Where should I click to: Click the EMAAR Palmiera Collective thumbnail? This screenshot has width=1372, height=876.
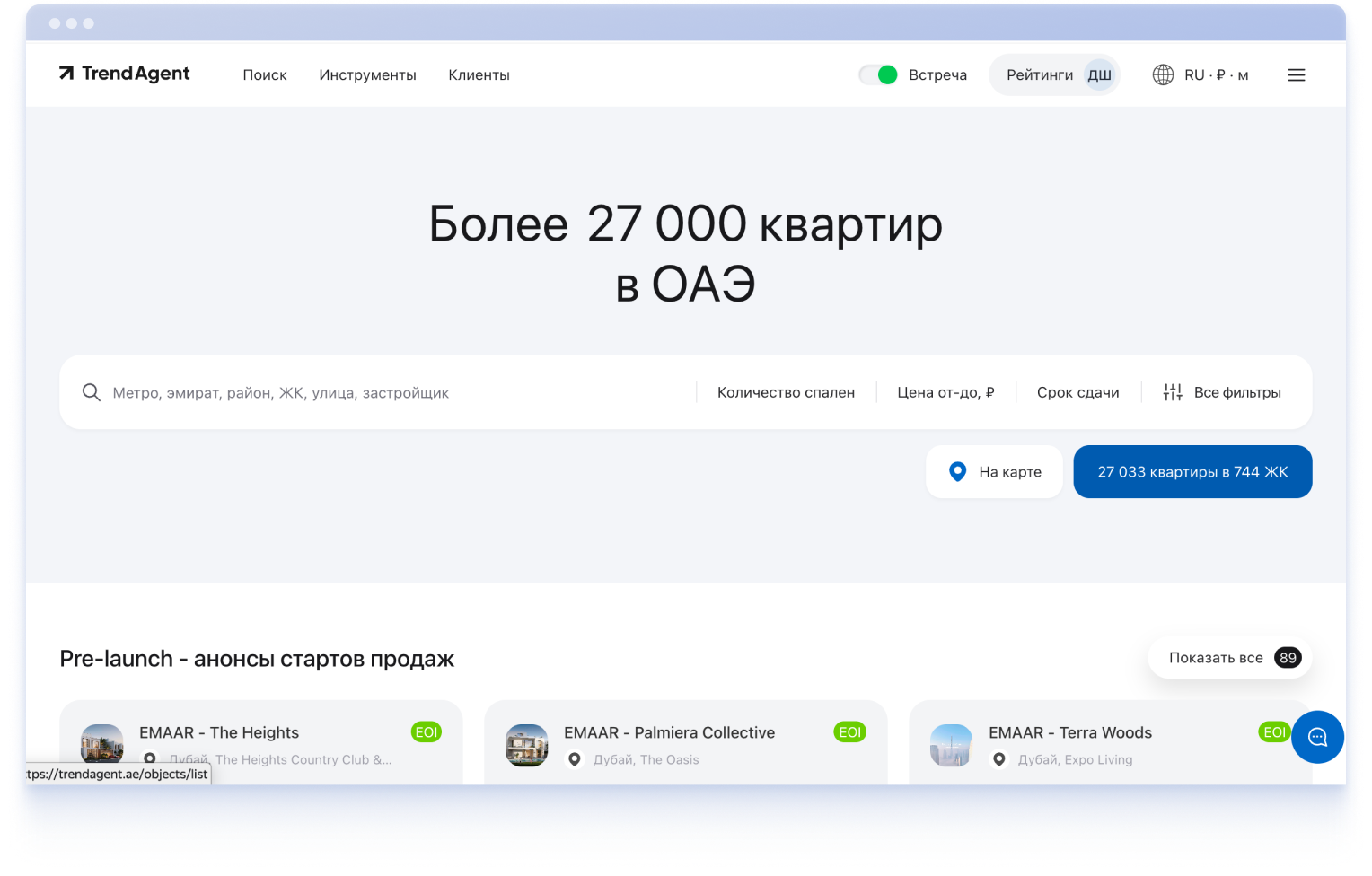(527, 745)
